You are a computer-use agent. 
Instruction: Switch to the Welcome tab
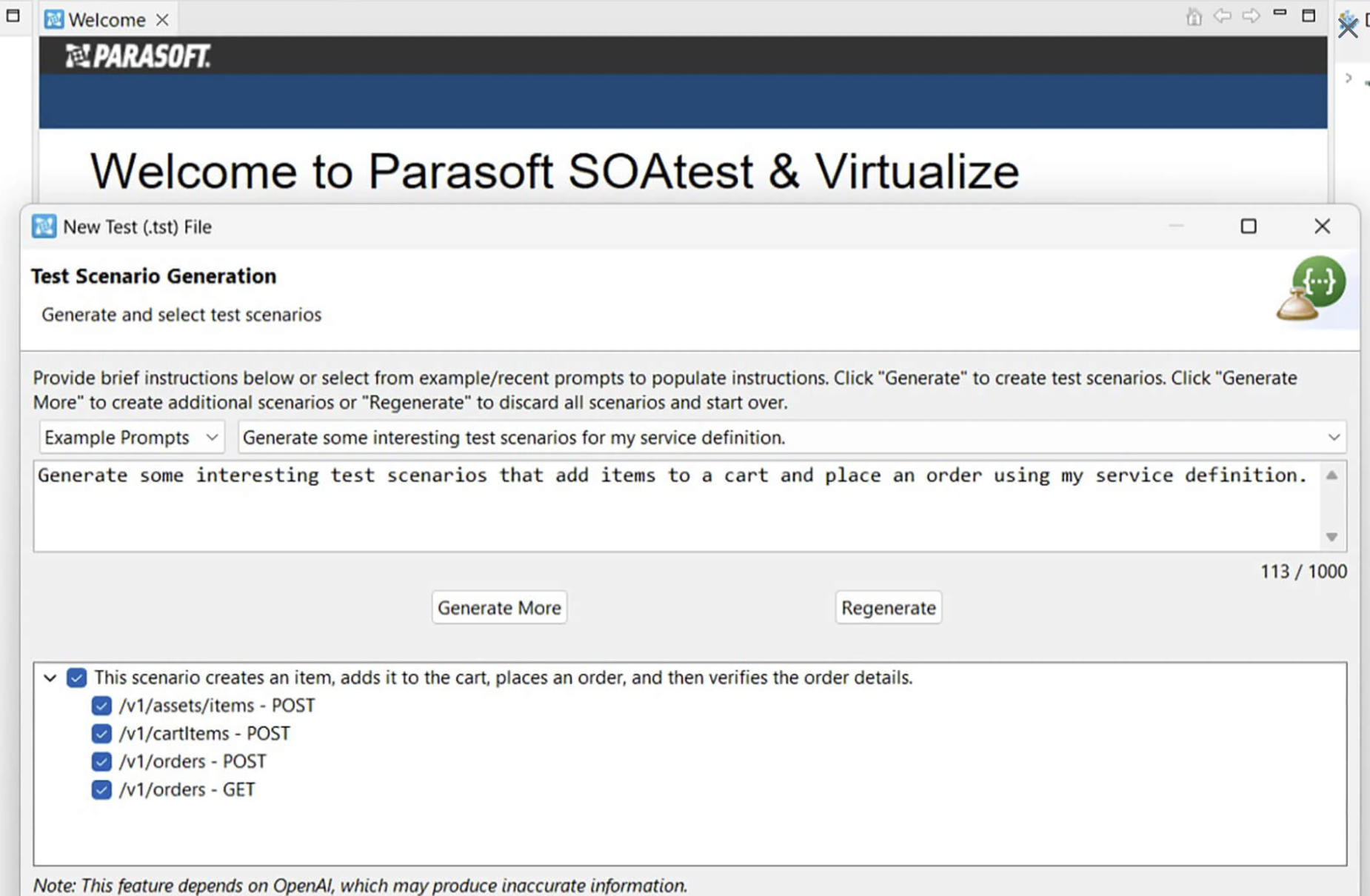pos(107,20)
